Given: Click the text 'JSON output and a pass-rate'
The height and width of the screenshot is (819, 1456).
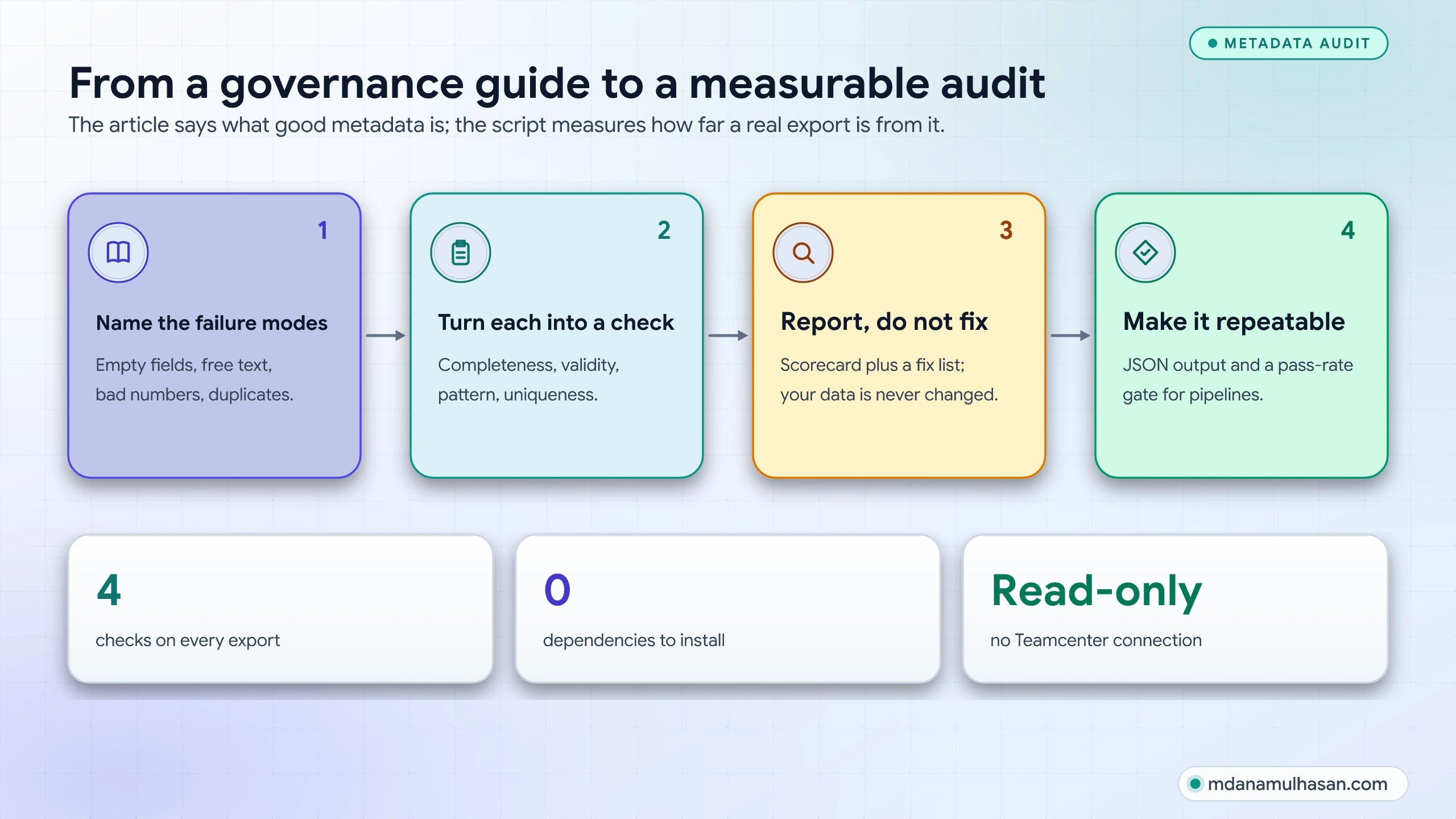Looking at the screenshot, I should [x=1238, y=365].
